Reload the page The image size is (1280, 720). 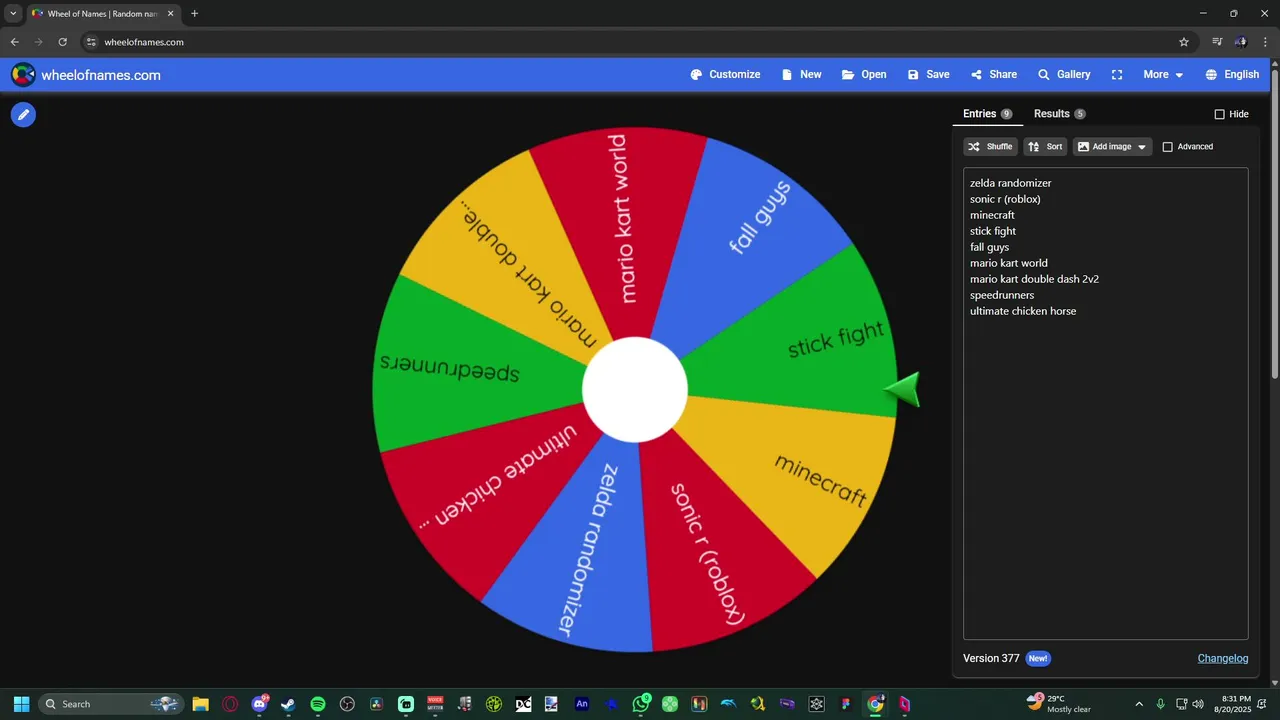click(62, 42)
